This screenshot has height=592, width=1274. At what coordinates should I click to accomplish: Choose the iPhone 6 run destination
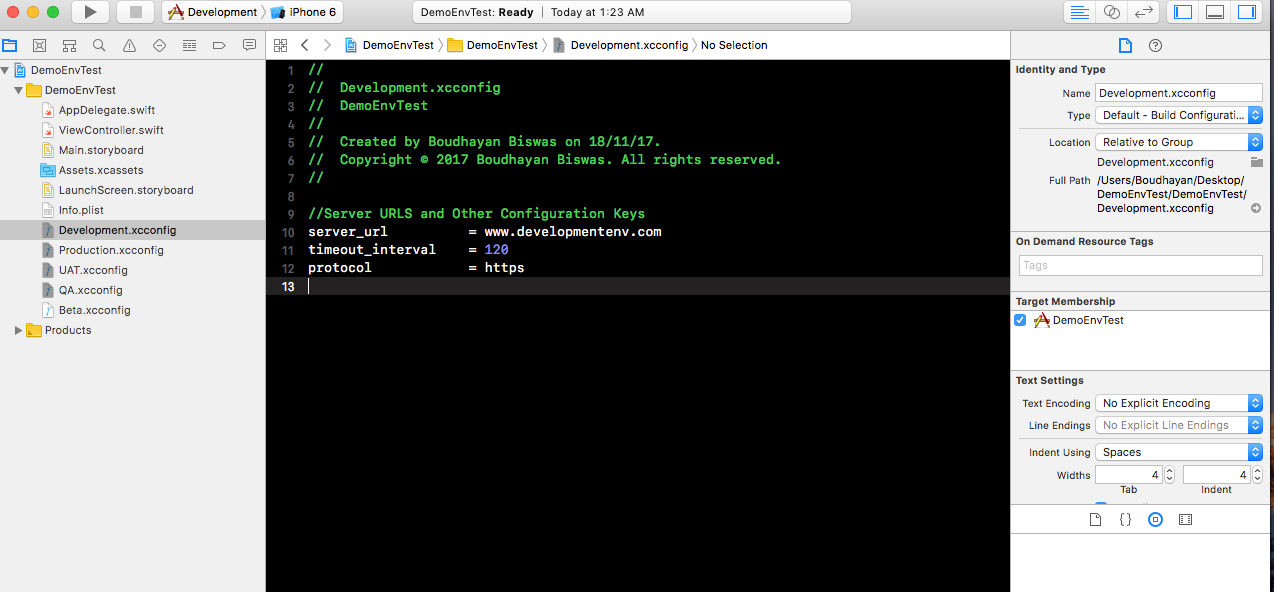(305, 12)
